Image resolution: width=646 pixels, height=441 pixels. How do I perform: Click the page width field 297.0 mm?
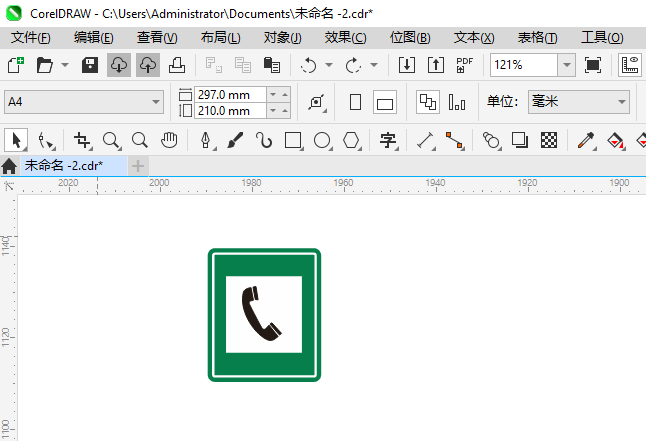231,95
